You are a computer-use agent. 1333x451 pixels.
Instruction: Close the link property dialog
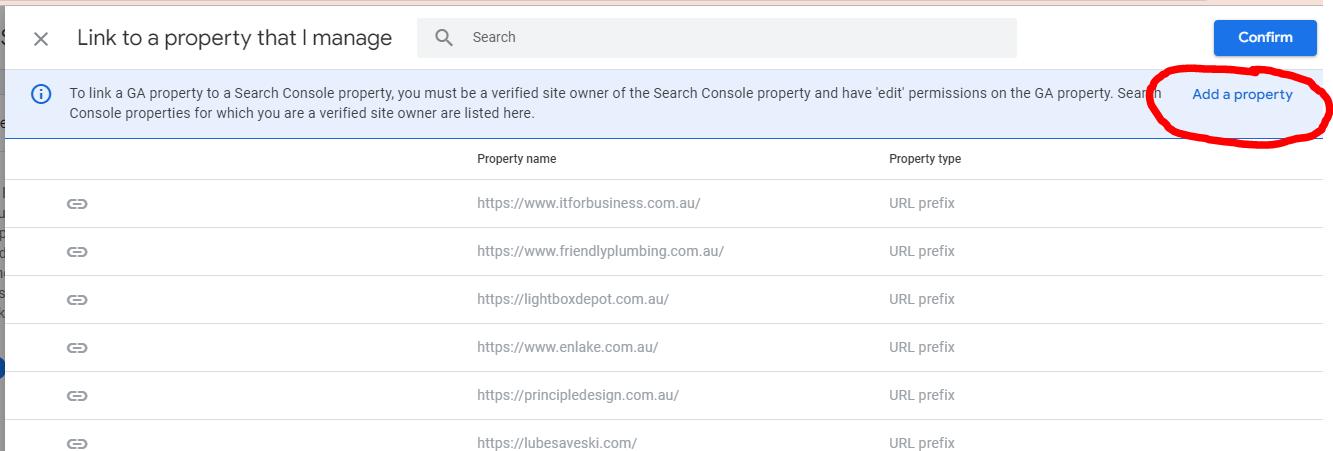coord(41,39)
